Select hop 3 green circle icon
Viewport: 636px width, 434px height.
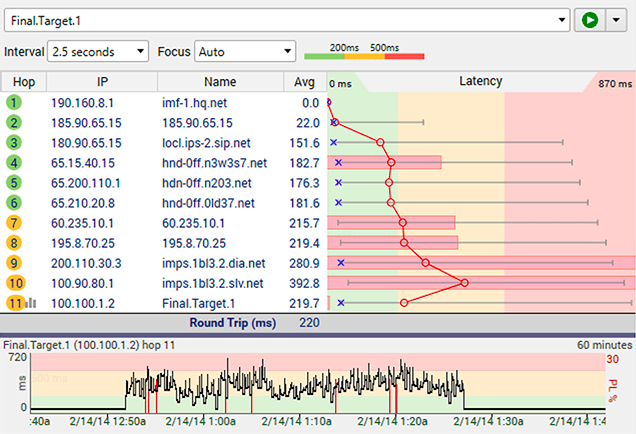pyautogui.click(x=14, y=143)
